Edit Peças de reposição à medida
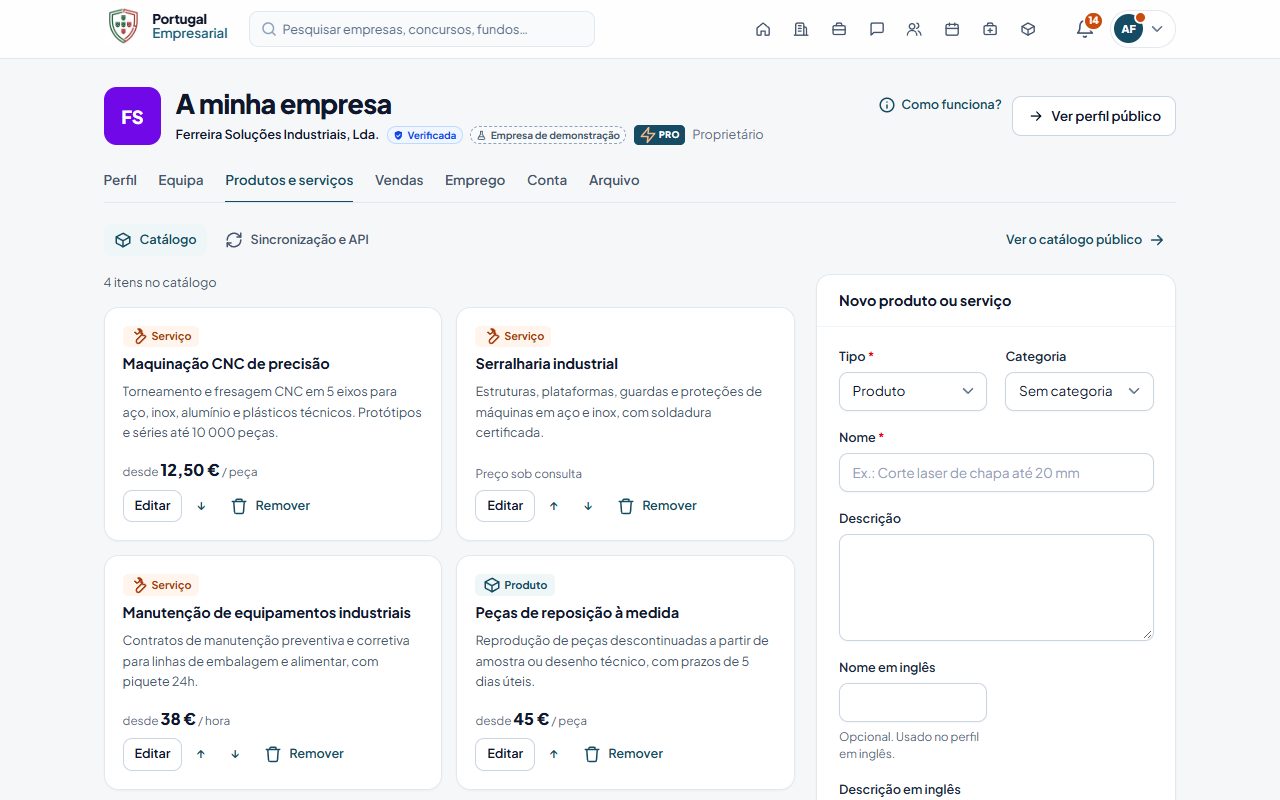 tap(505, 754)
